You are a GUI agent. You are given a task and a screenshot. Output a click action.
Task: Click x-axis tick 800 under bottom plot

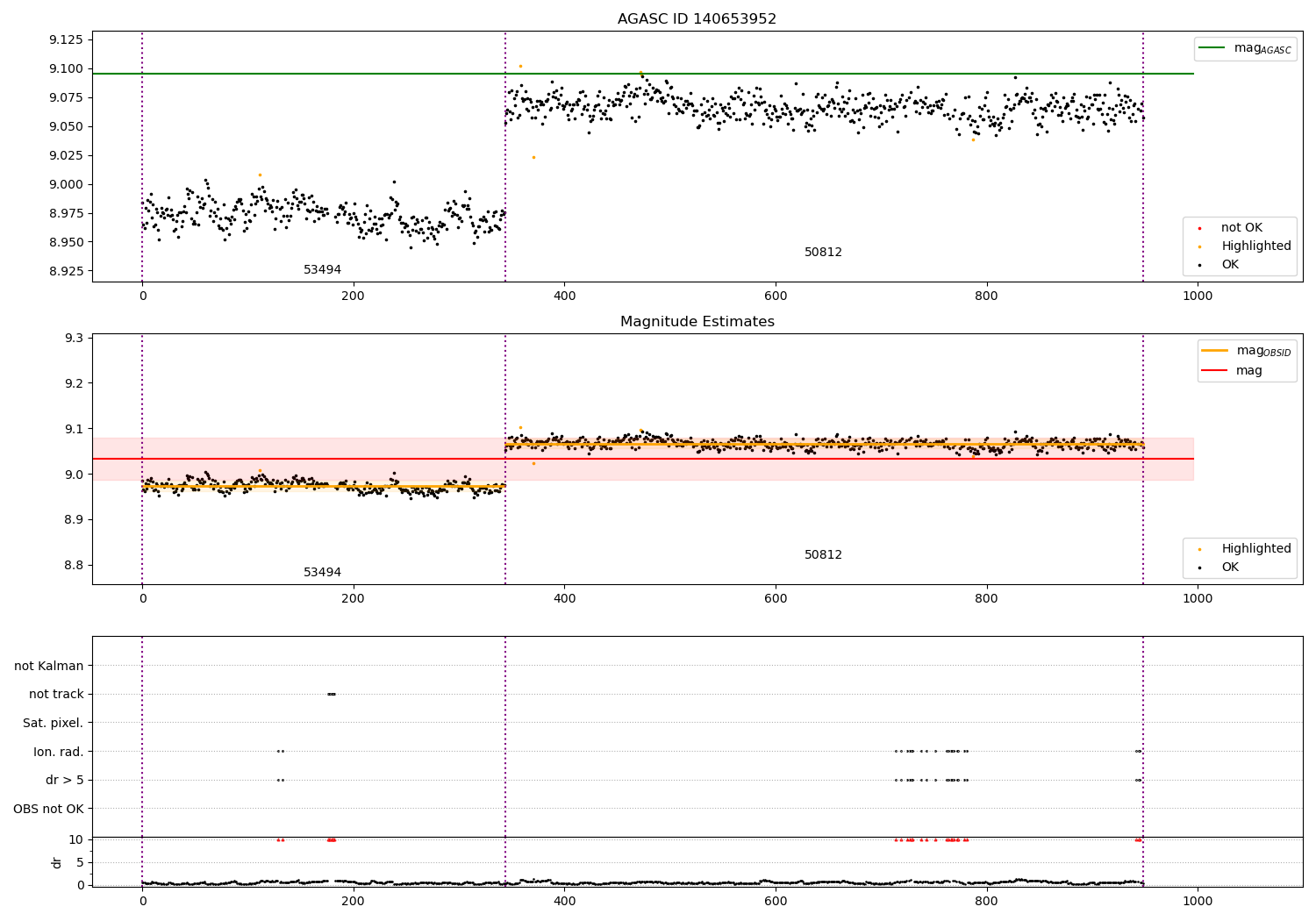(987, 901)
